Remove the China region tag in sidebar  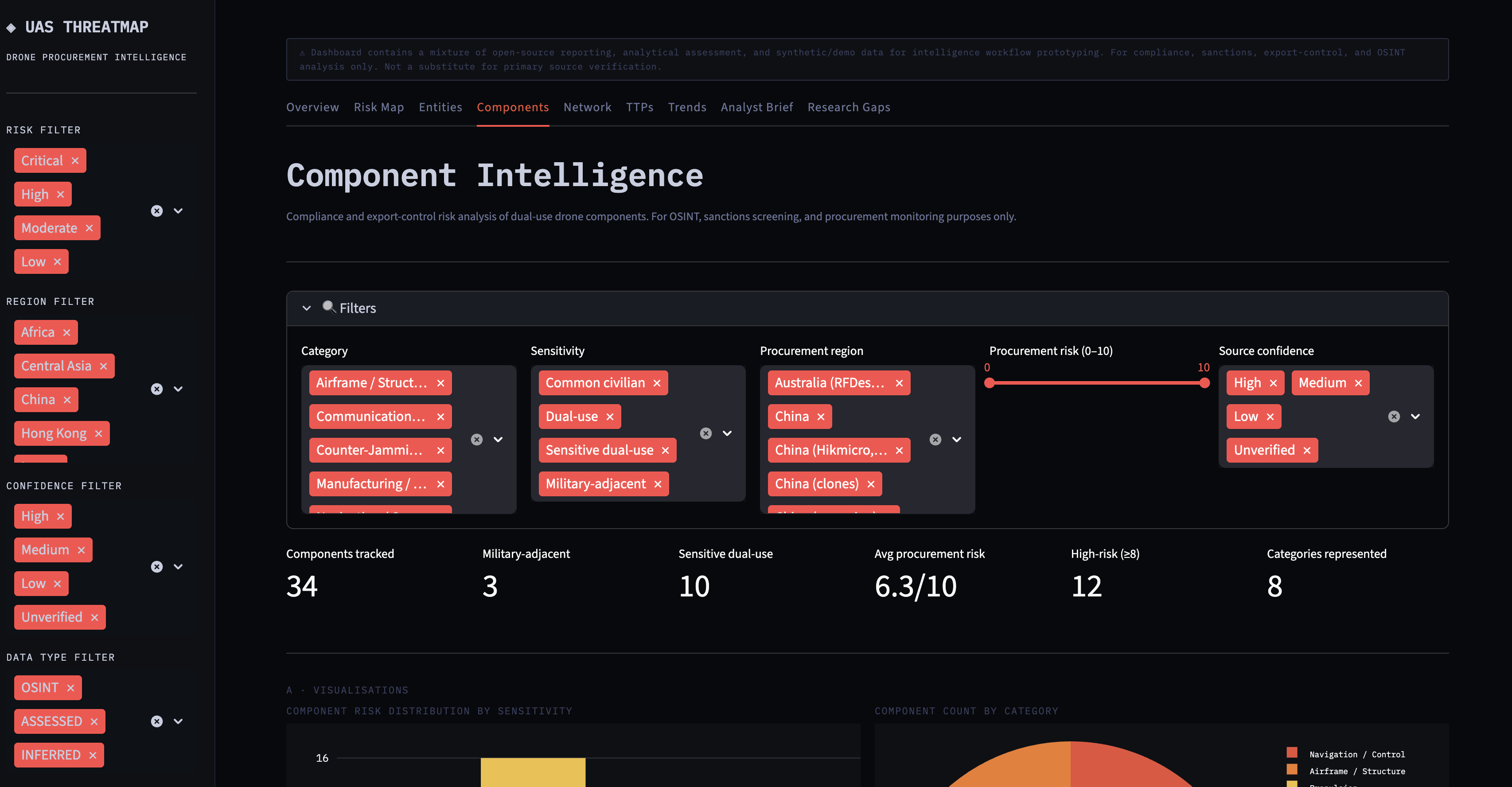click(67, 400)
